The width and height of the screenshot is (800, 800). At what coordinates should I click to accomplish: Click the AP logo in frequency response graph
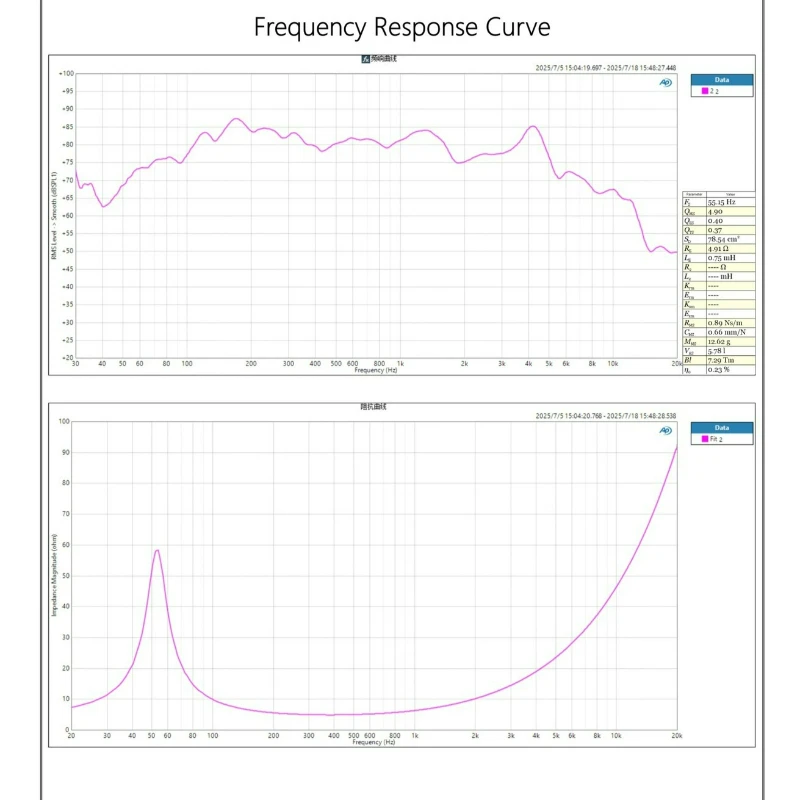coord(665,83)
